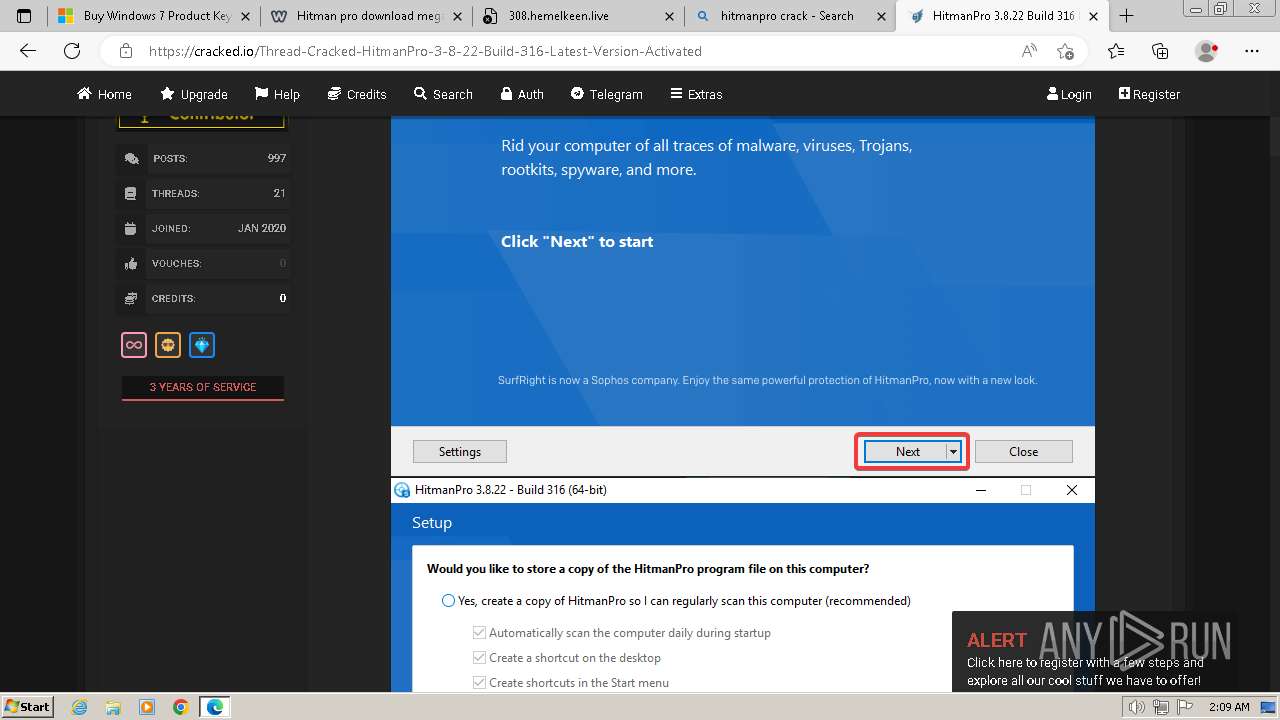The height and width of the screenshot is (720, 1280).
Task: Click the Microsoft Edge taskbar icon
Action: [x=215, y=707]
